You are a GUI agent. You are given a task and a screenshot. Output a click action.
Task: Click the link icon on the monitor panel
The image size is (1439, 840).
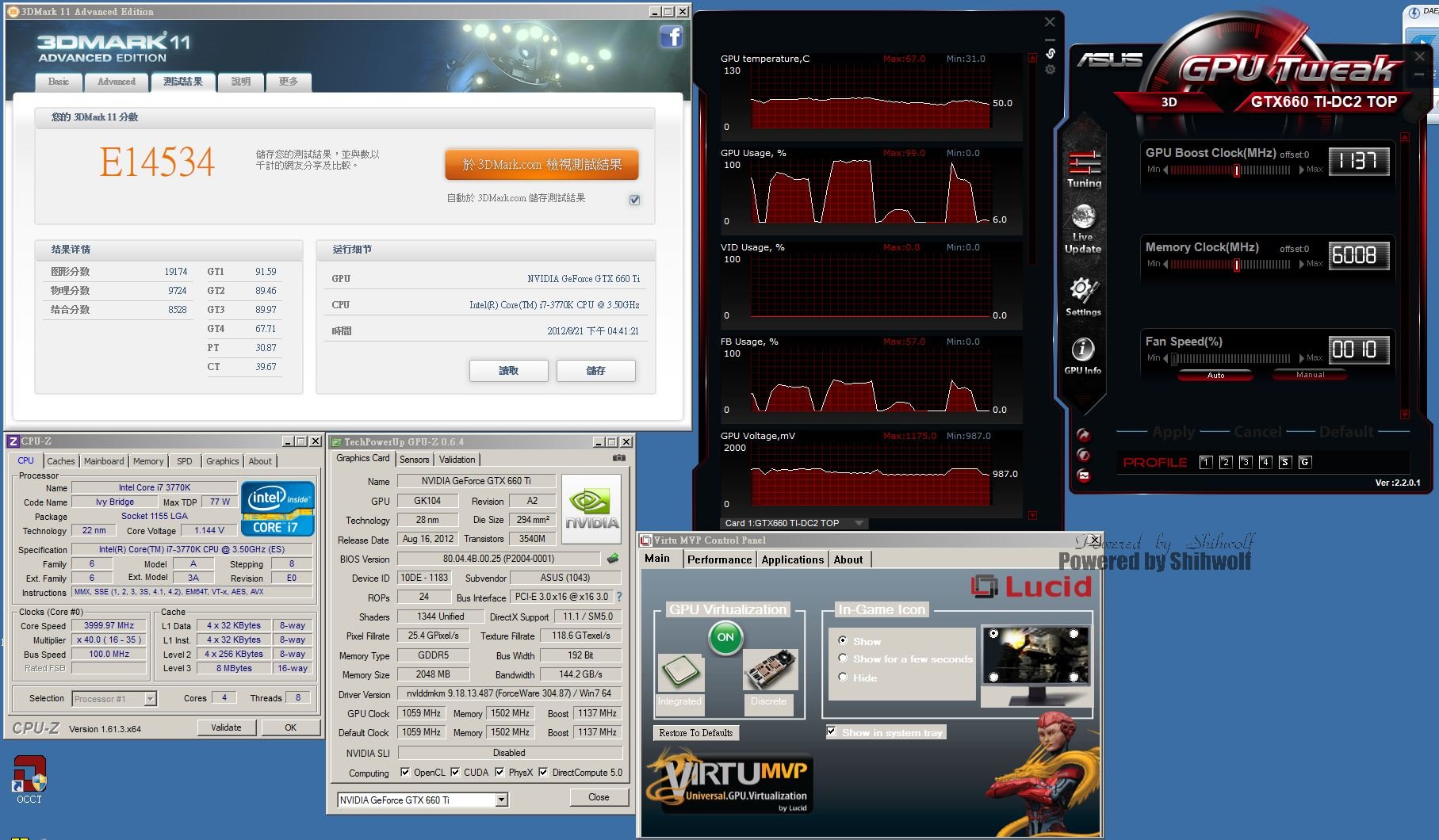(x=1050, y=54)
